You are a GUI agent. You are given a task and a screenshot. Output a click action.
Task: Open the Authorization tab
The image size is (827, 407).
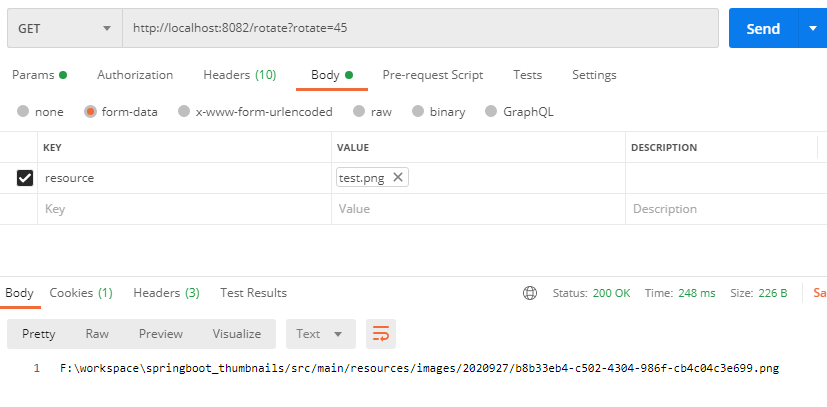pyautogui.click(x=135, y=75)
